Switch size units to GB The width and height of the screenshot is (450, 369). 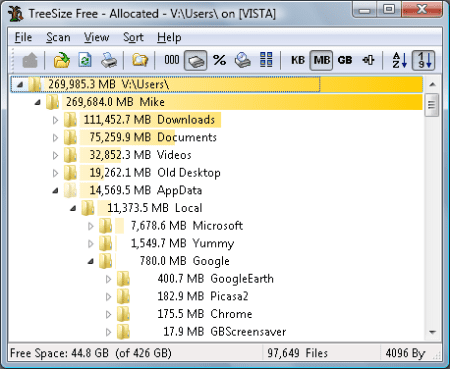click(345, 60)
